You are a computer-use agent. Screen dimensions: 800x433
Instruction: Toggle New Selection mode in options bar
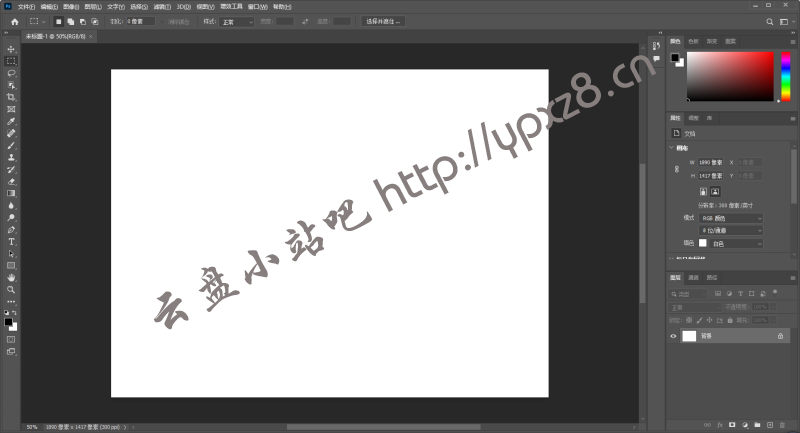coord(58,21)
